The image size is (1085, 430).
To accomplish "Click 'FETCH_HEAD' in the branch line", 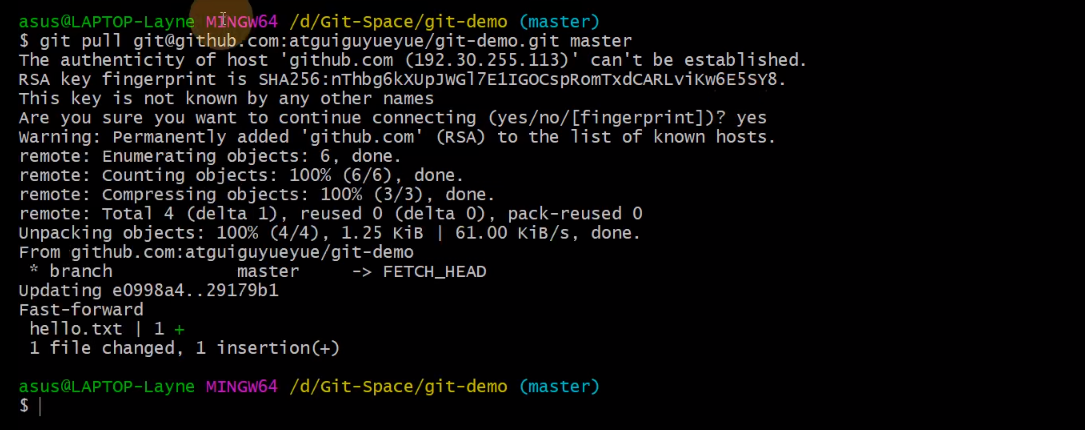I will pyautogui.click(x=435, y=271).
